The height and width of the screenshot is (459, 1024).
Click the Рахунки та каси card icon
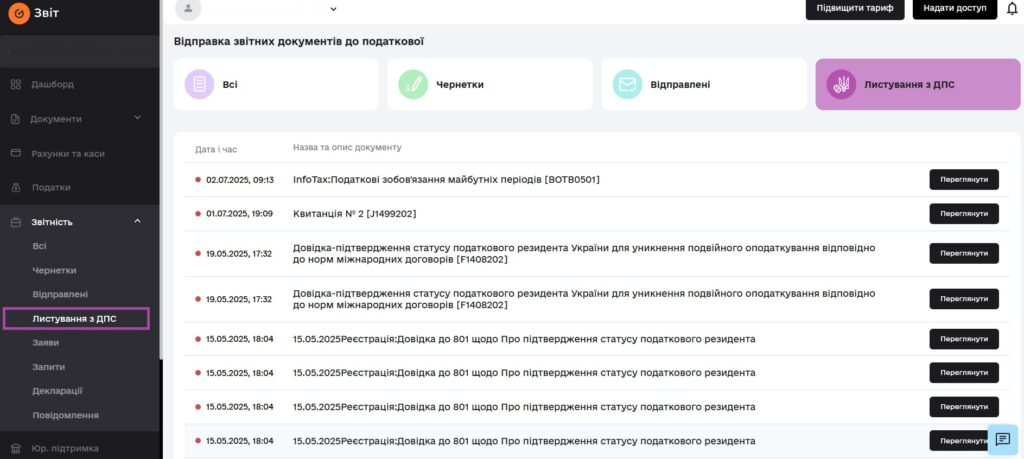(16, 153)
